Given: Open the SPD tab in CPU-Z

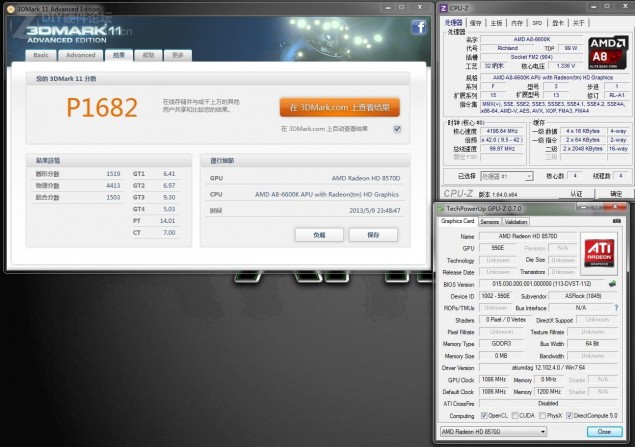Looking at the screenshot, I should coord(537,23).
